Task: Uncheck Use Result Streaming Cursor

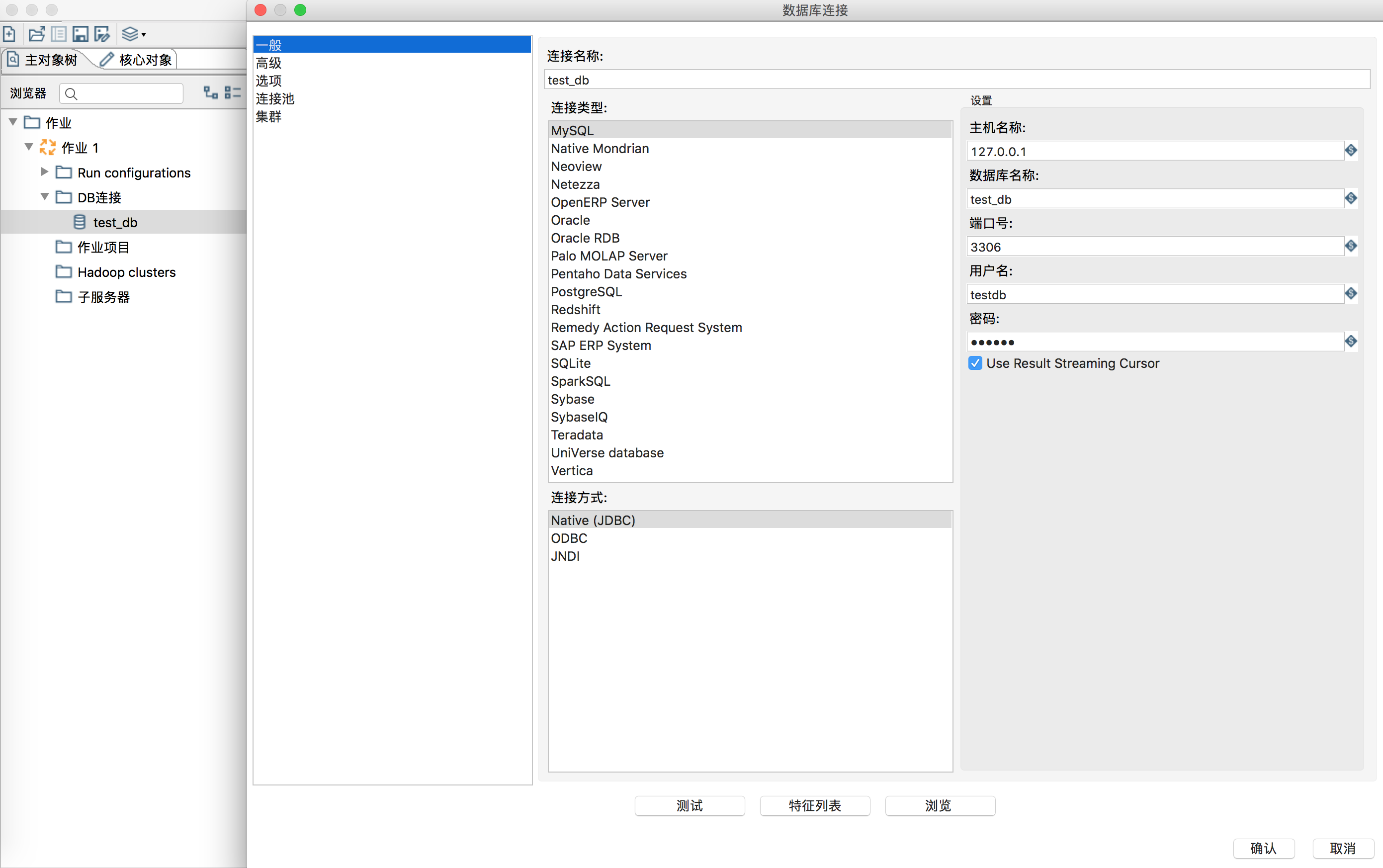Action: coord(975,363)
